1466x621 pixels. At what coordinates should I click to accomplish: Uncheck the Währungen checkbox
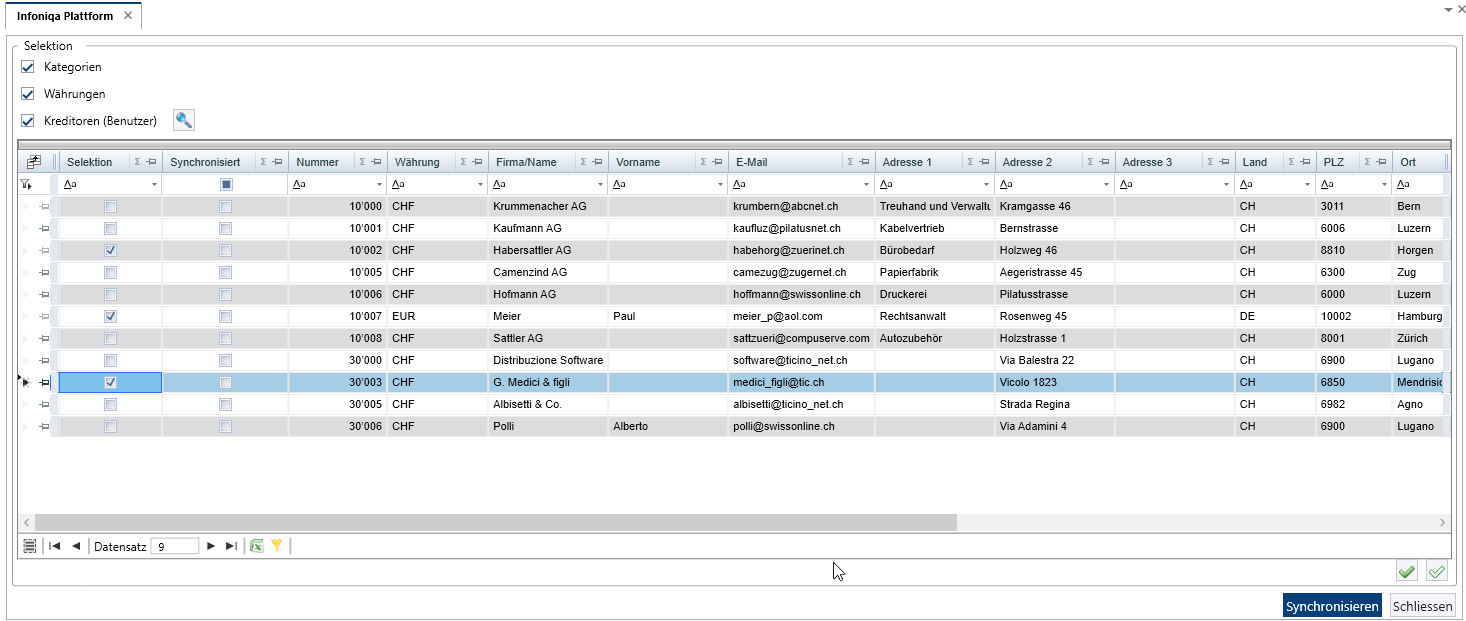pyautogui.click(x=28, y=94)
